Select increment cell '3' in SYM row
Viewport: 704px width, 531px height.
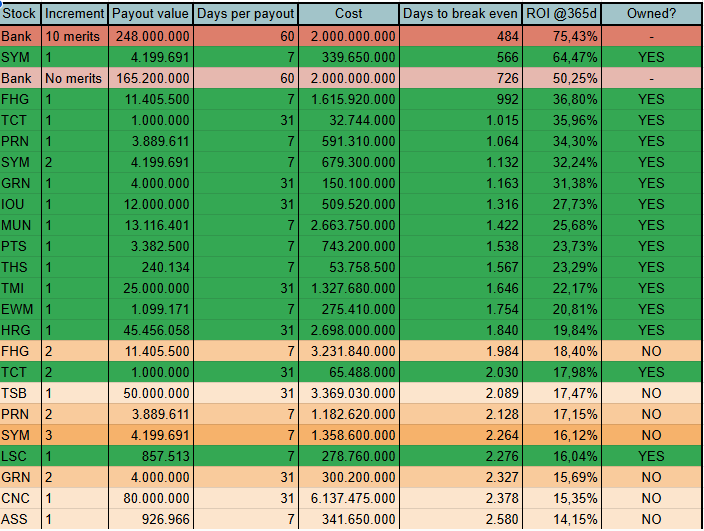[x=75, y=435]
